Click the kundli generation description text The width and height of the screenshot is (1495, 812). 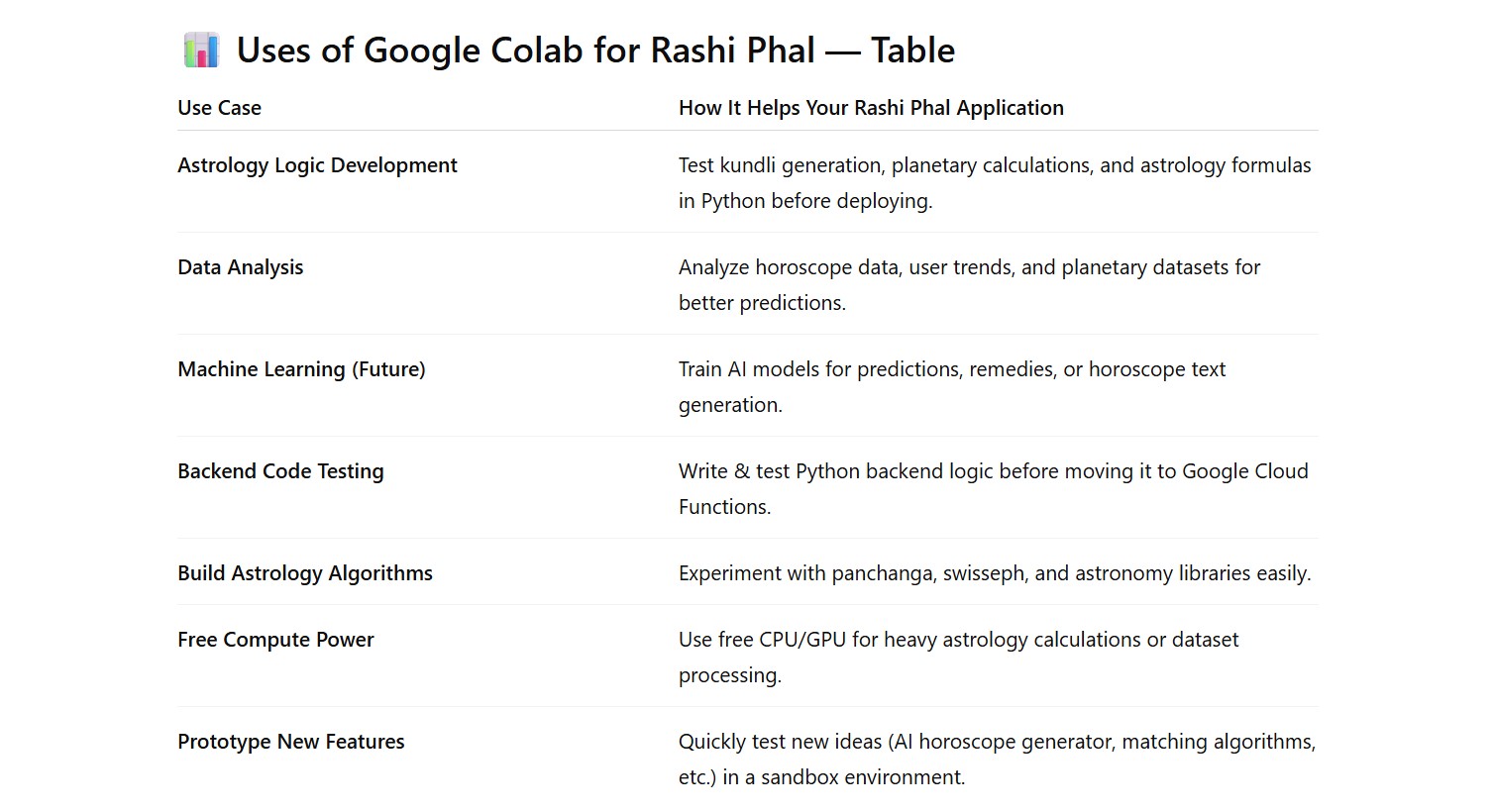click(x=994, y=182)
